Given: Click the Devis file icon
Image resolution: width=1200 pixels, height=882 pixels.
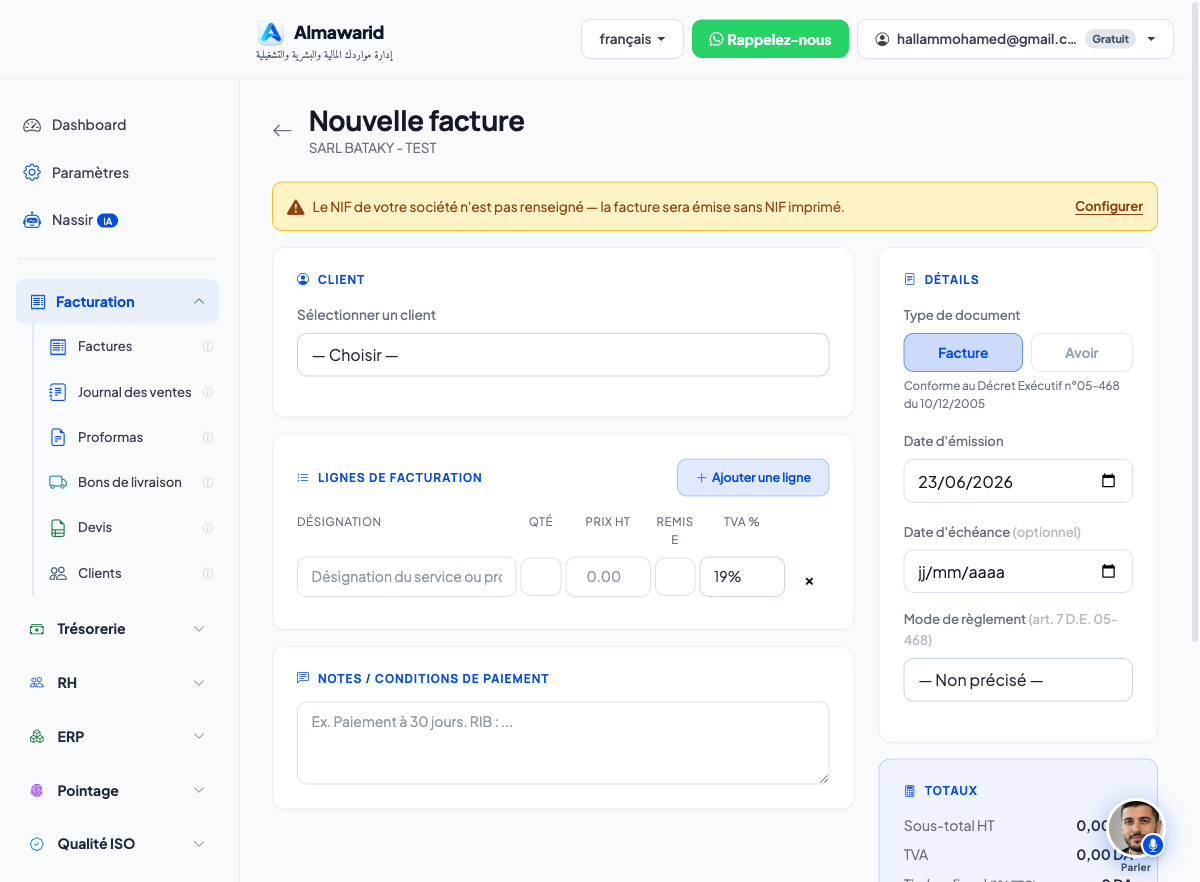Looking at the screenshot, I should click(58, 527).
